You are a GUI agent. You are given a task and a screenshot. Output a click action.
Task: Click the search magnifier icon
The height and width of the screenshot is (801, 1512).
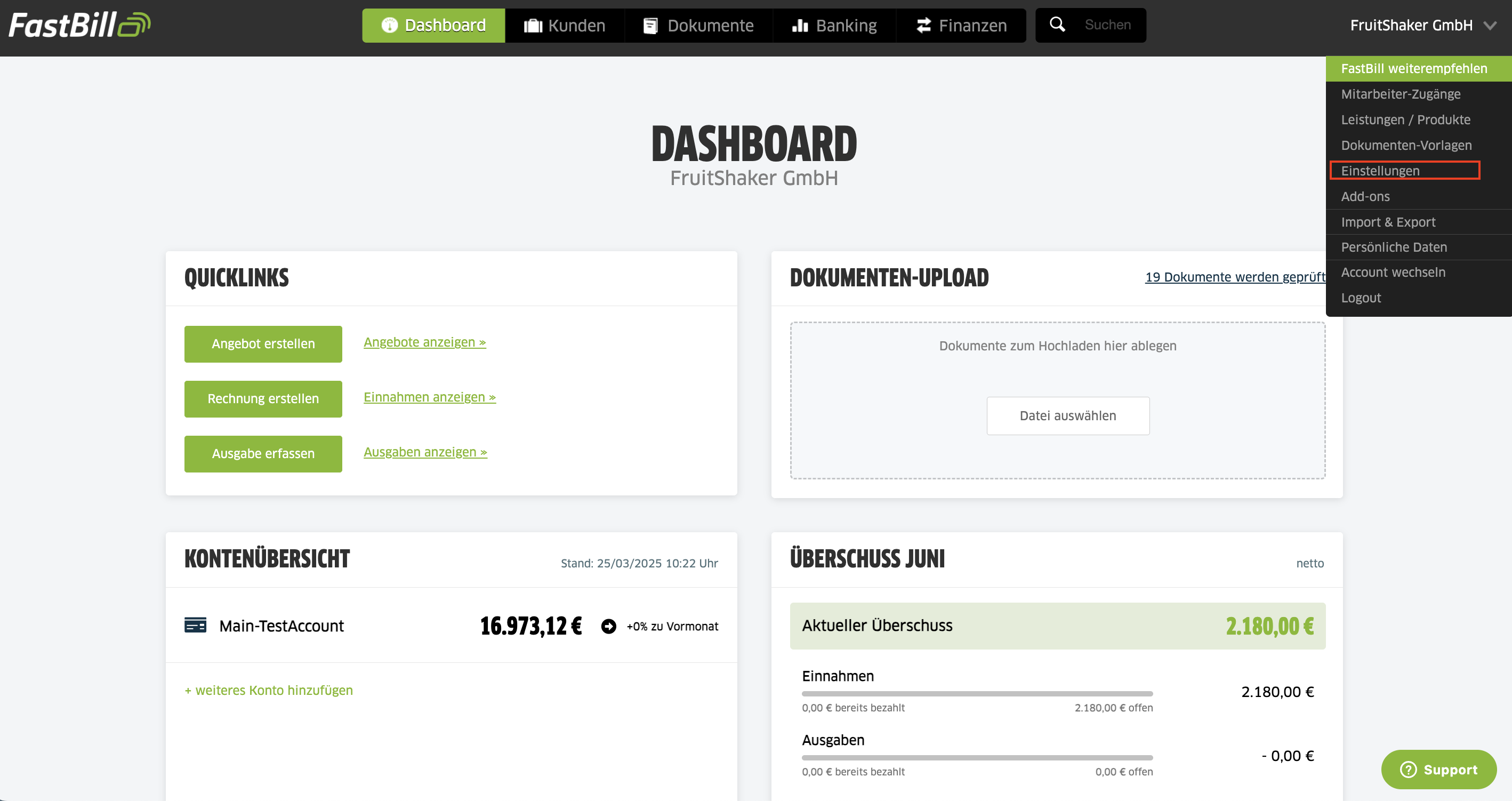[1057, 24]
